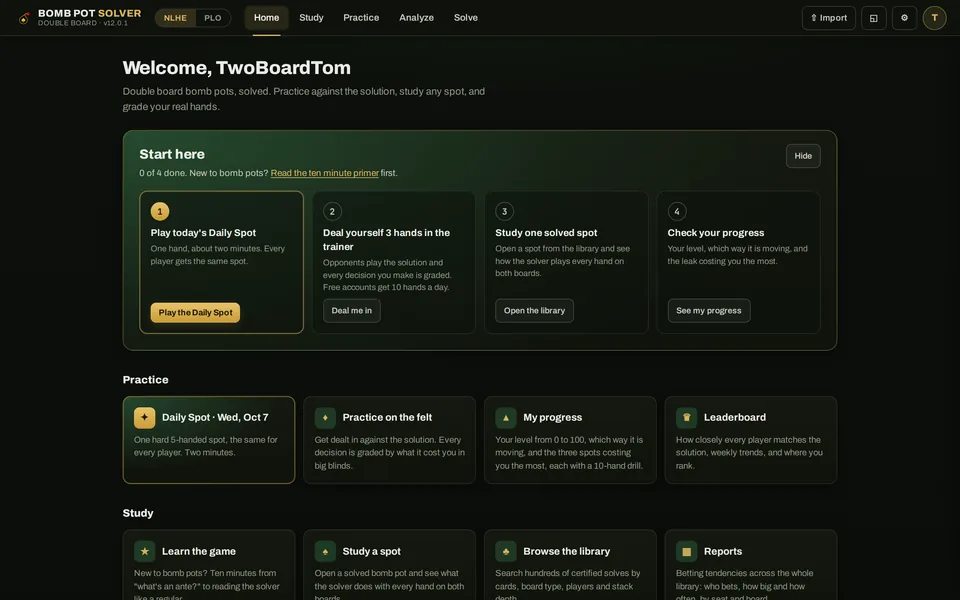This screenshot has width=960, height=600.
Task: Click the 'Practice' section heading
Action: [x=145, y=380]
